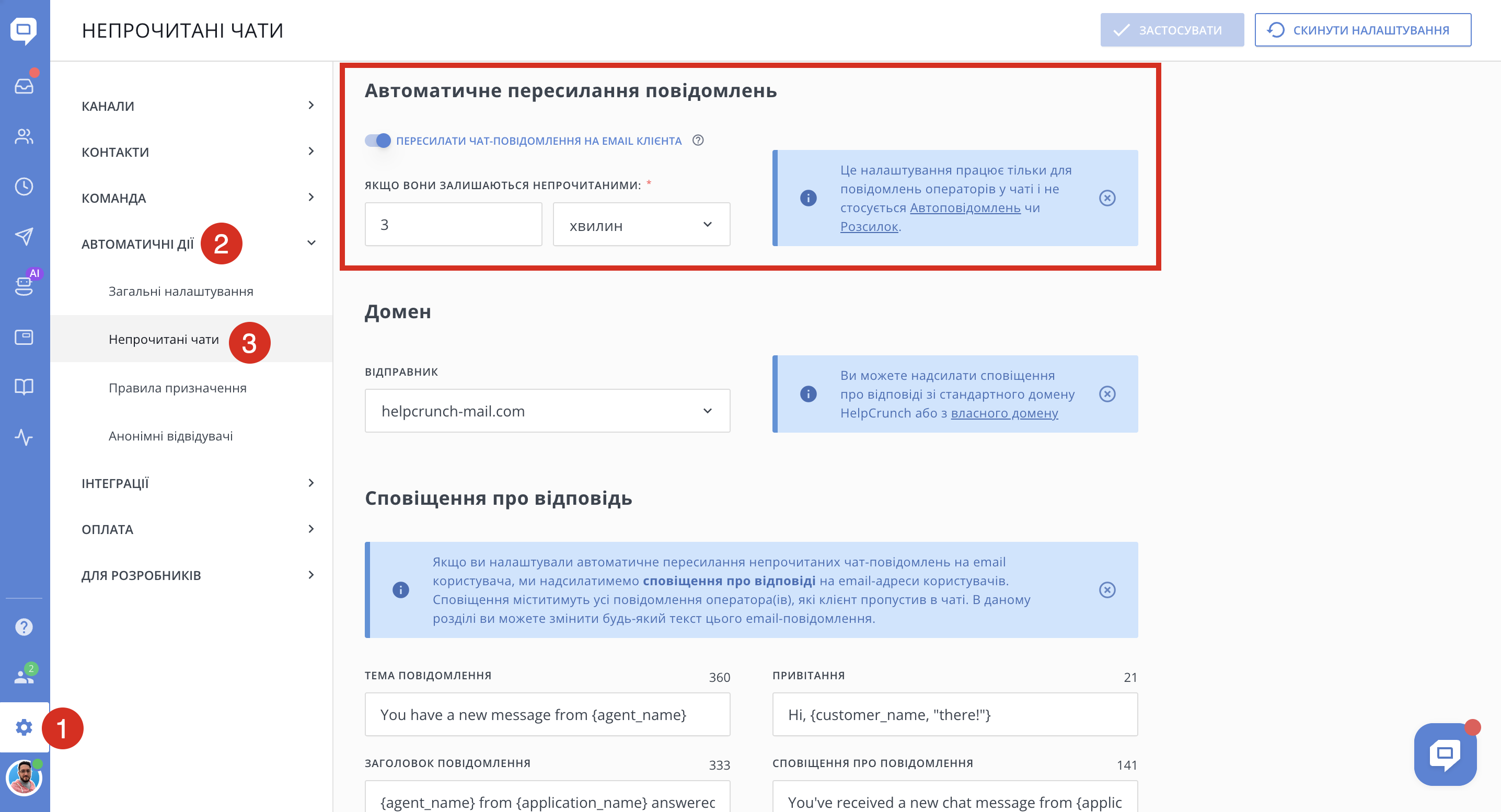Open the chat history clock icon
This screenshot has width=1501, height=812.
(24, 187)
